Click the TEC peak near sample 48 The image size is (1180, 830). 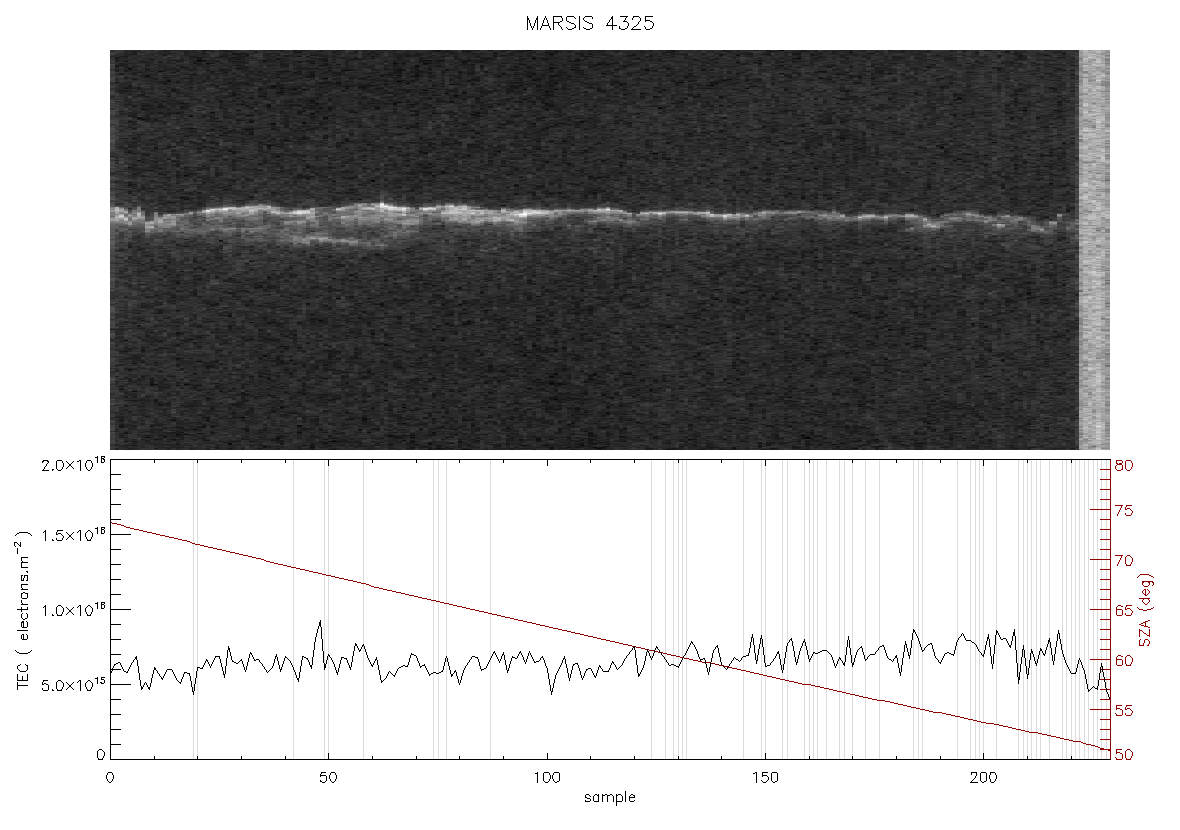(x=320, y=622)
